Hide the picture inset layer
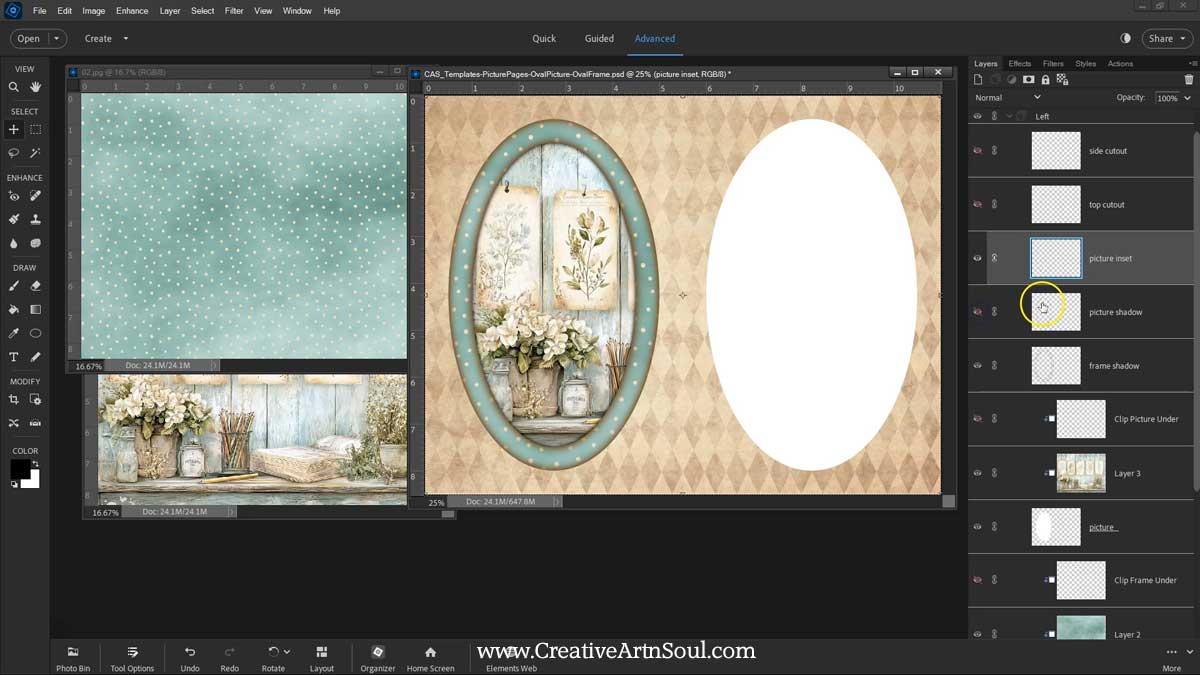This screenshot has width=1200, height=675. tap(978, 258)
